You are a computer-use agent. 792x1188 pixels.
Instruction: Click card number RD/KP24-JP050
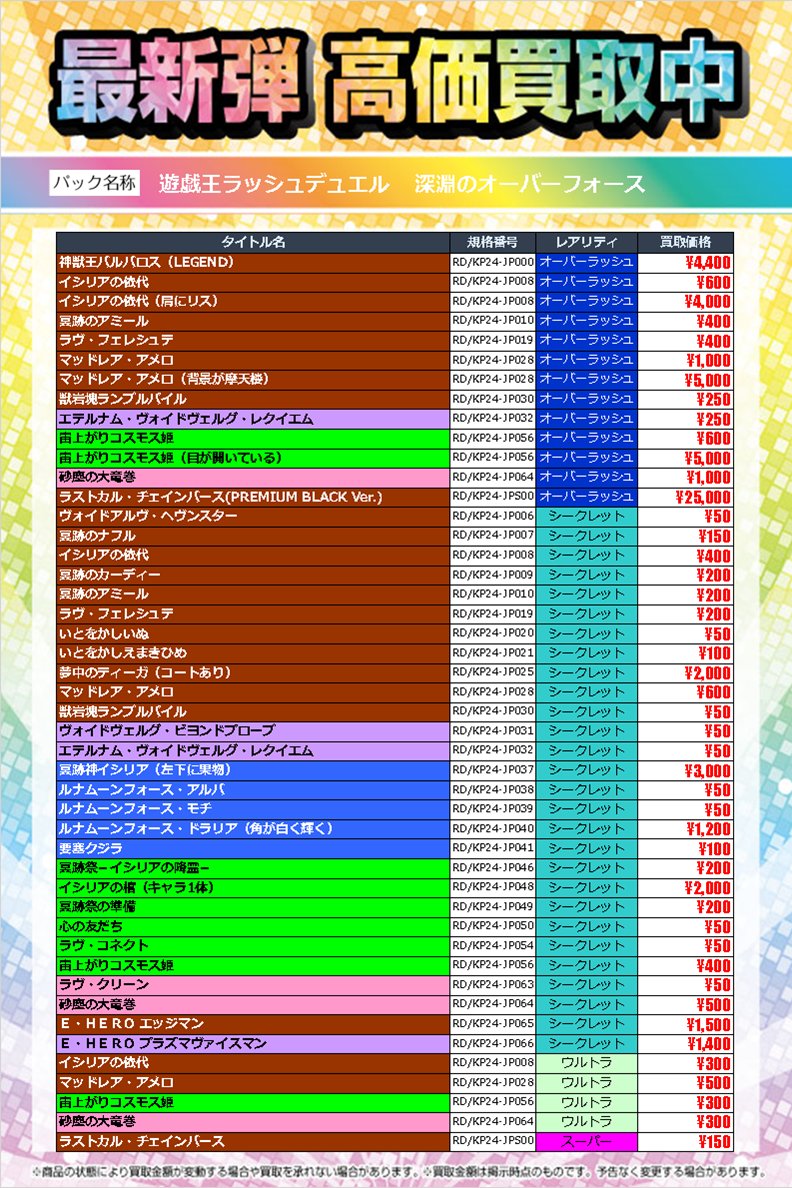[x=493, y=927]
